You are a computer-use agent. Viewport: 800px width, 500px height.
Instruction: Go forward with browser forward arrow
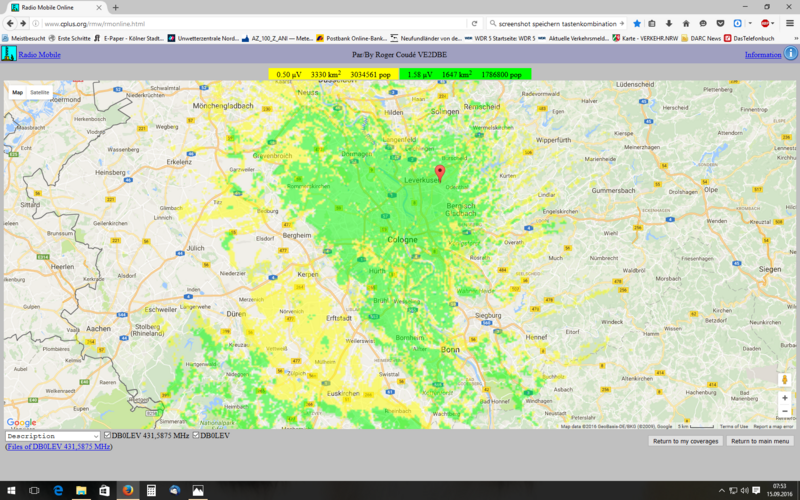[23, 23]
